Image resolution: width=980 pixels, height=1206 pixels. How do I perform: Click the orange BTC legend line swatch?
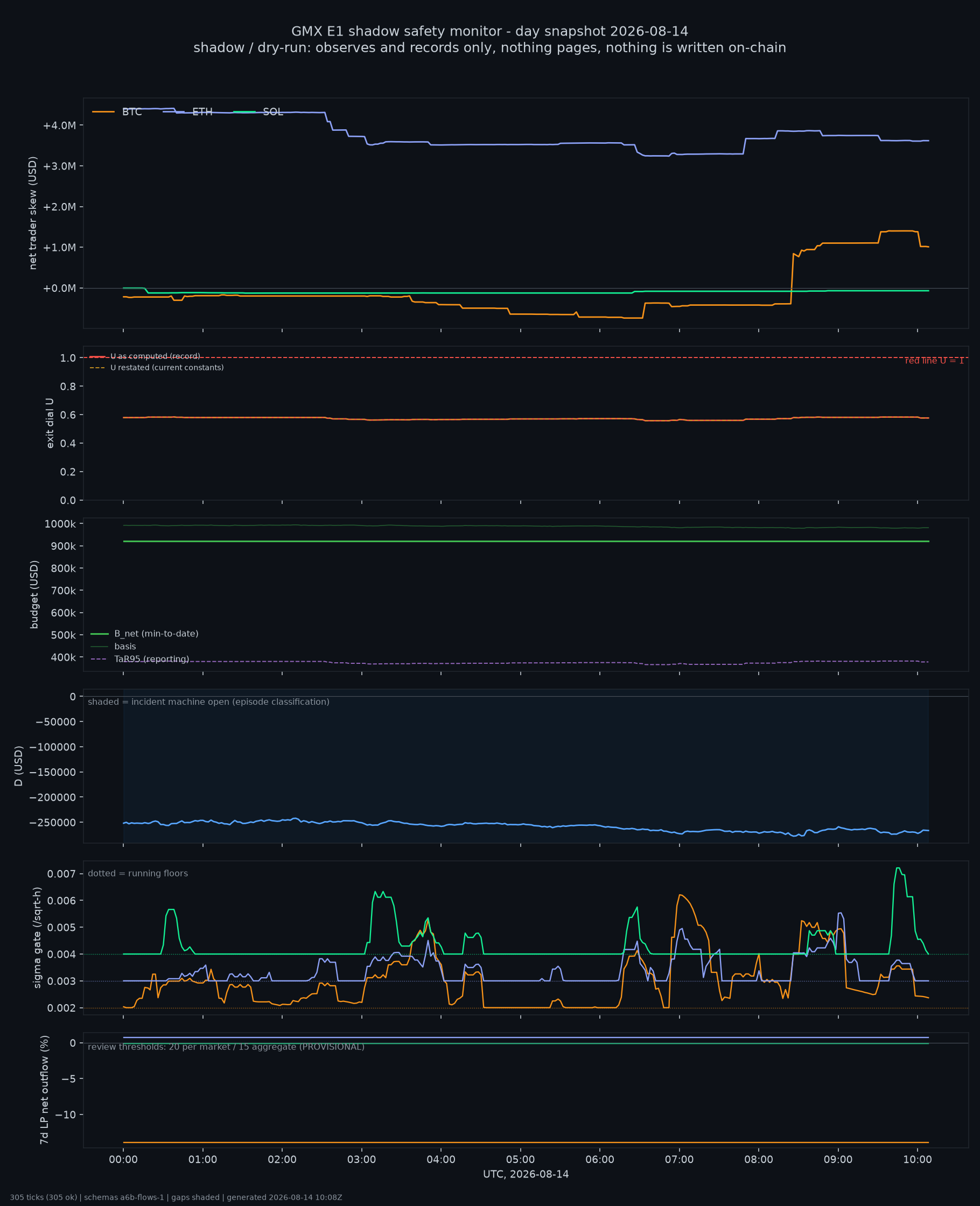(103, 112)
